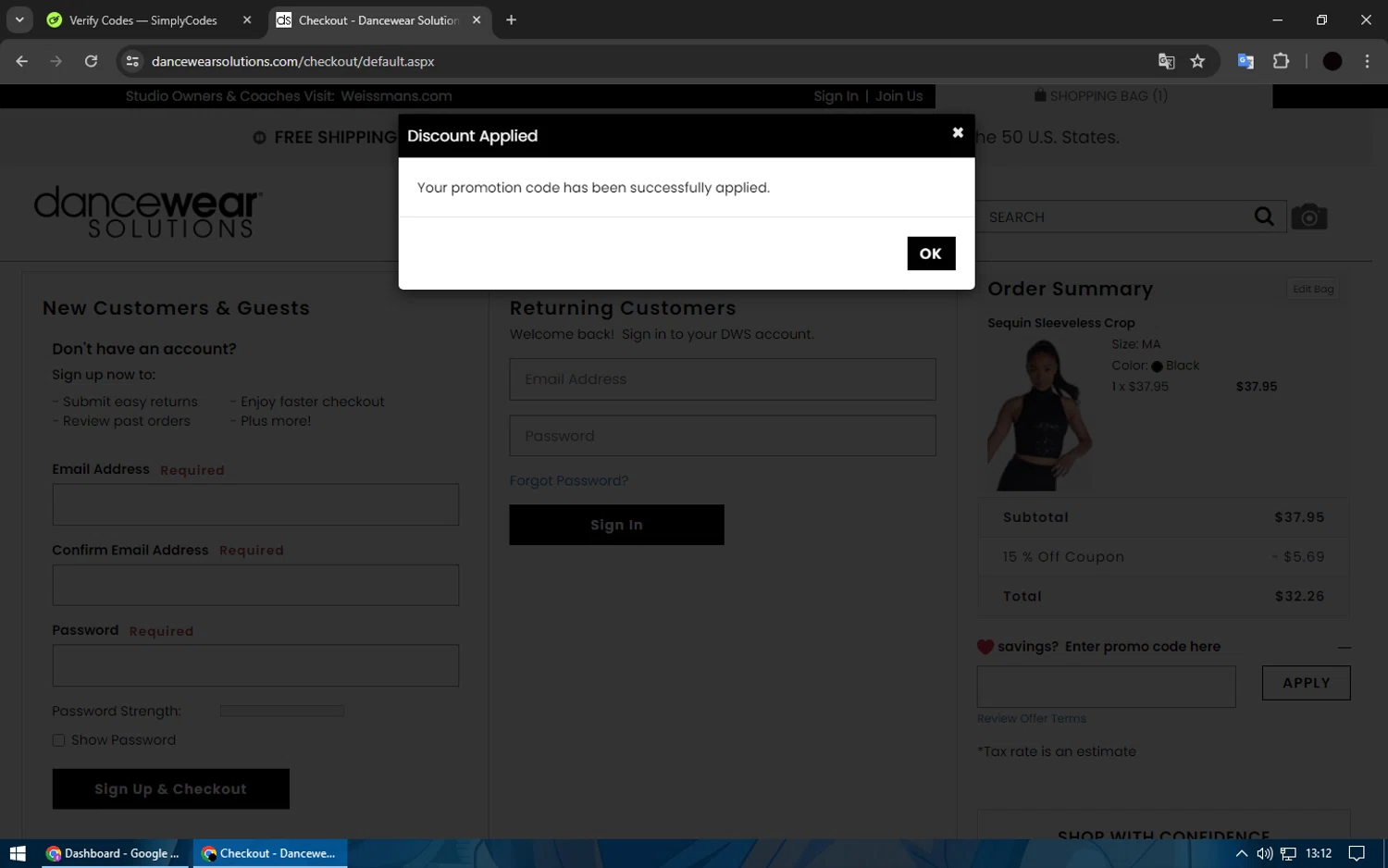Click the returning customers Sign In button

(616, 525)
